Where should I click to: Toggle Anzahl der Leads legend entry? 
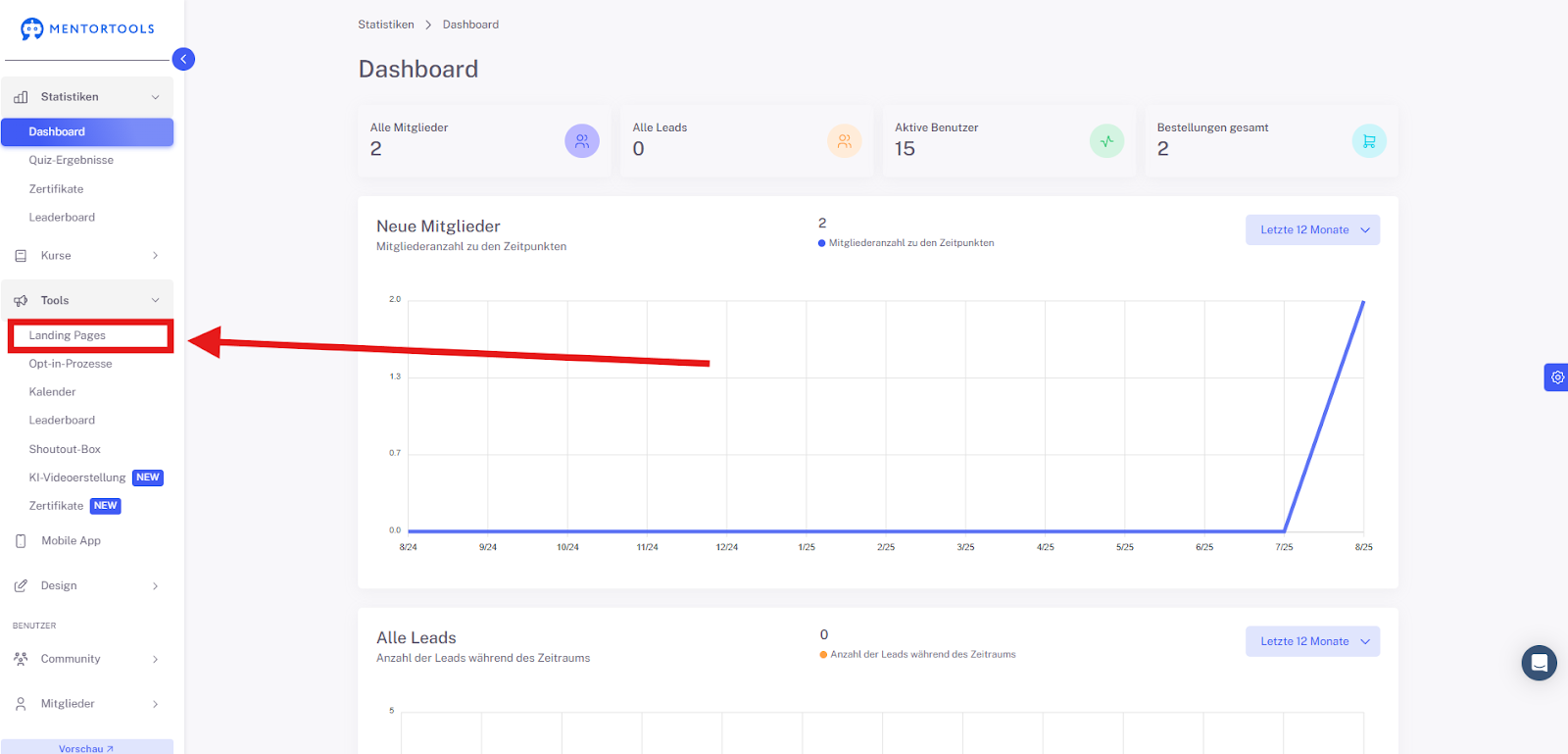click(x=917, y=655)
